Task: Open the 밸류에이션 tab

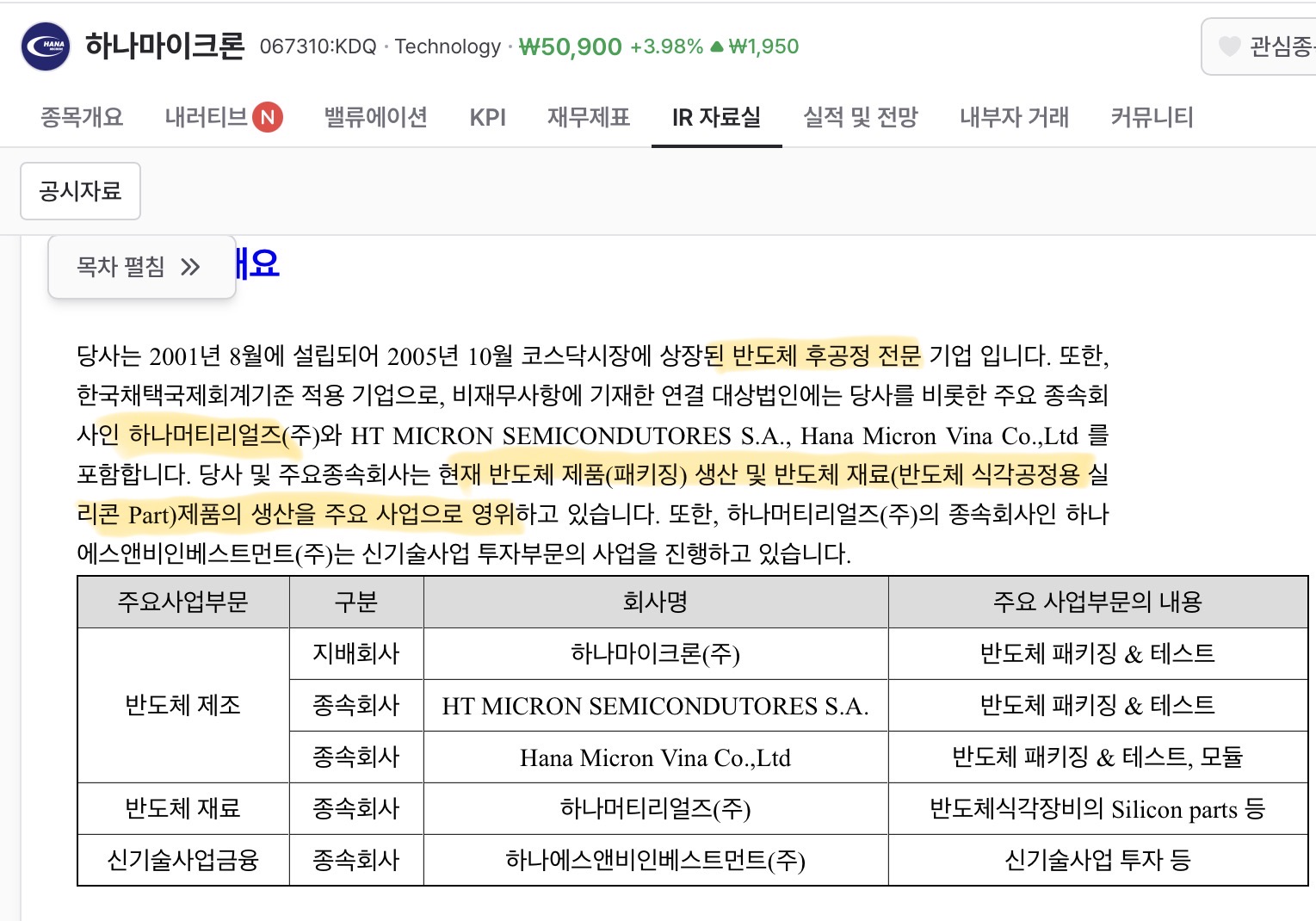Action: coord(376,117)
